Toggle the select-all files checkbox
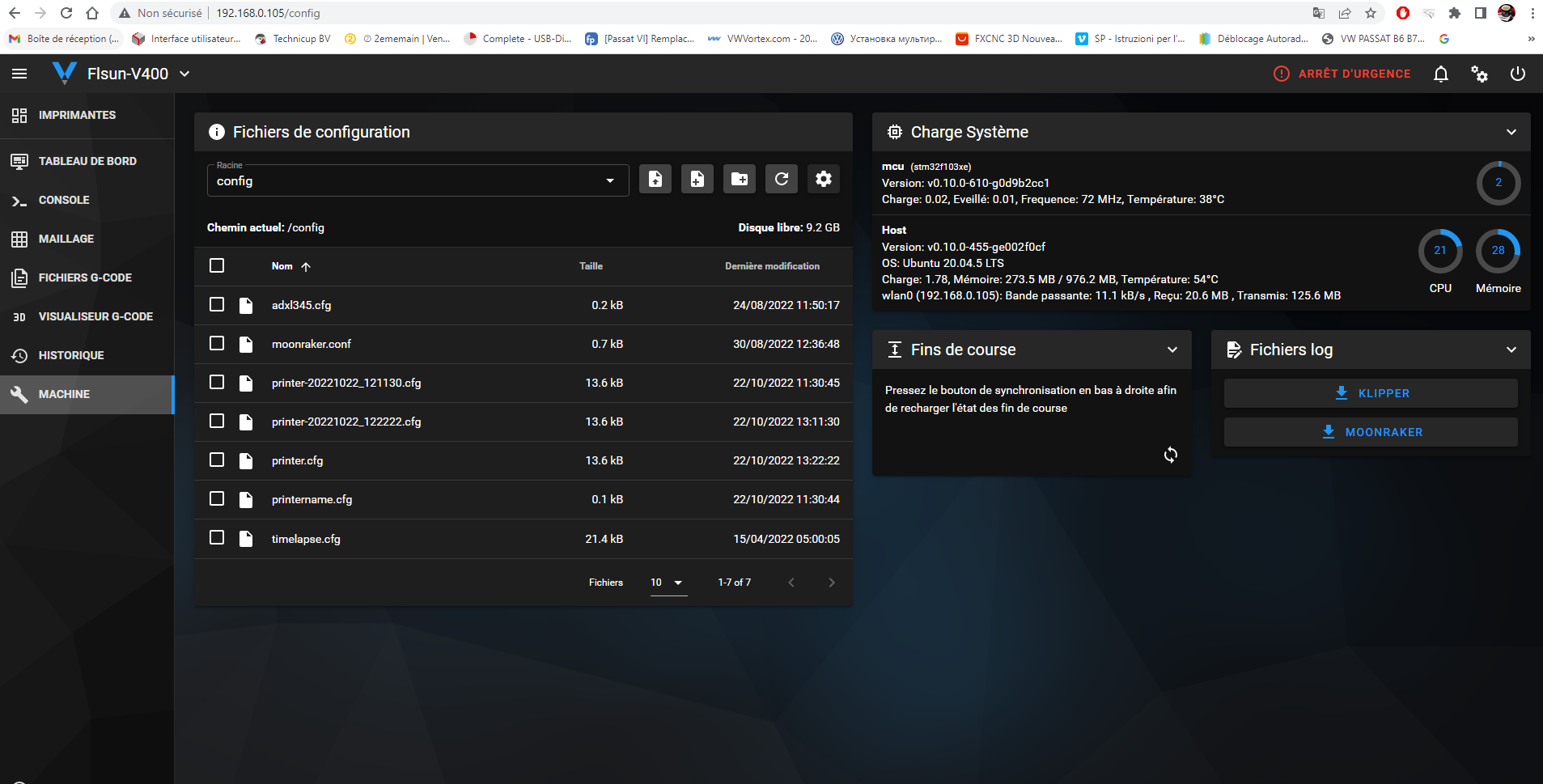 [217, 265]
